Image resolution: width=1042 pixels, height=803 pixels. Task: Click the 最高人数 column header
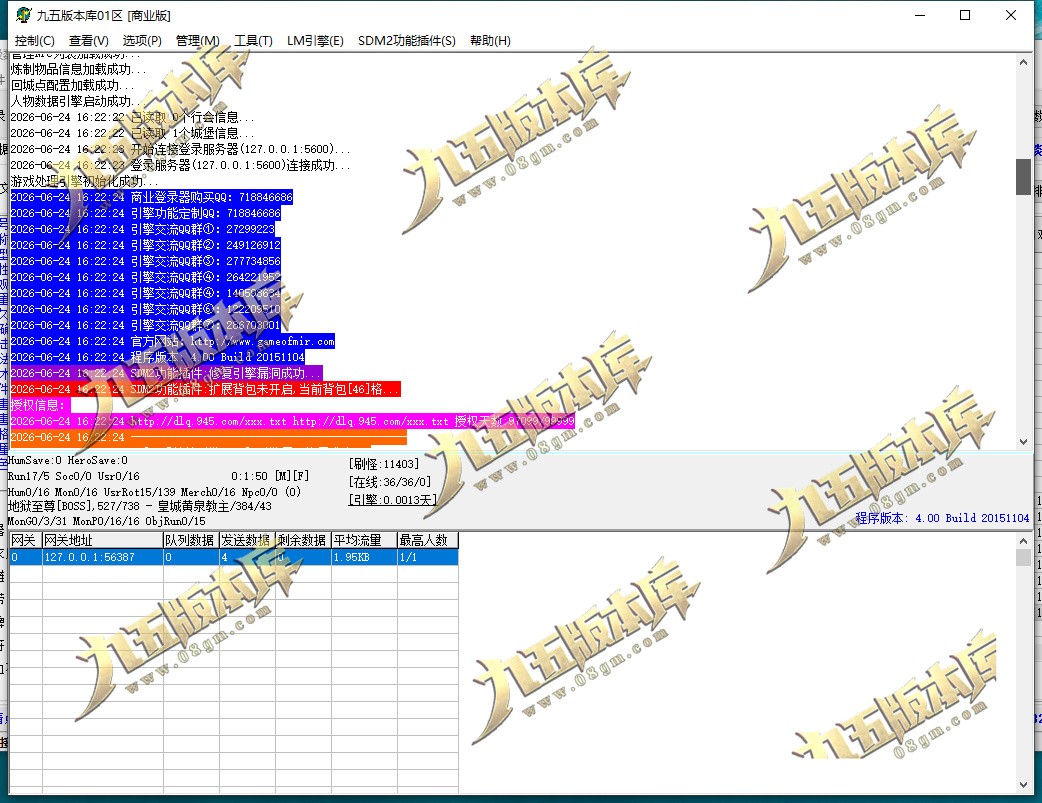click(x=427, y=540)
